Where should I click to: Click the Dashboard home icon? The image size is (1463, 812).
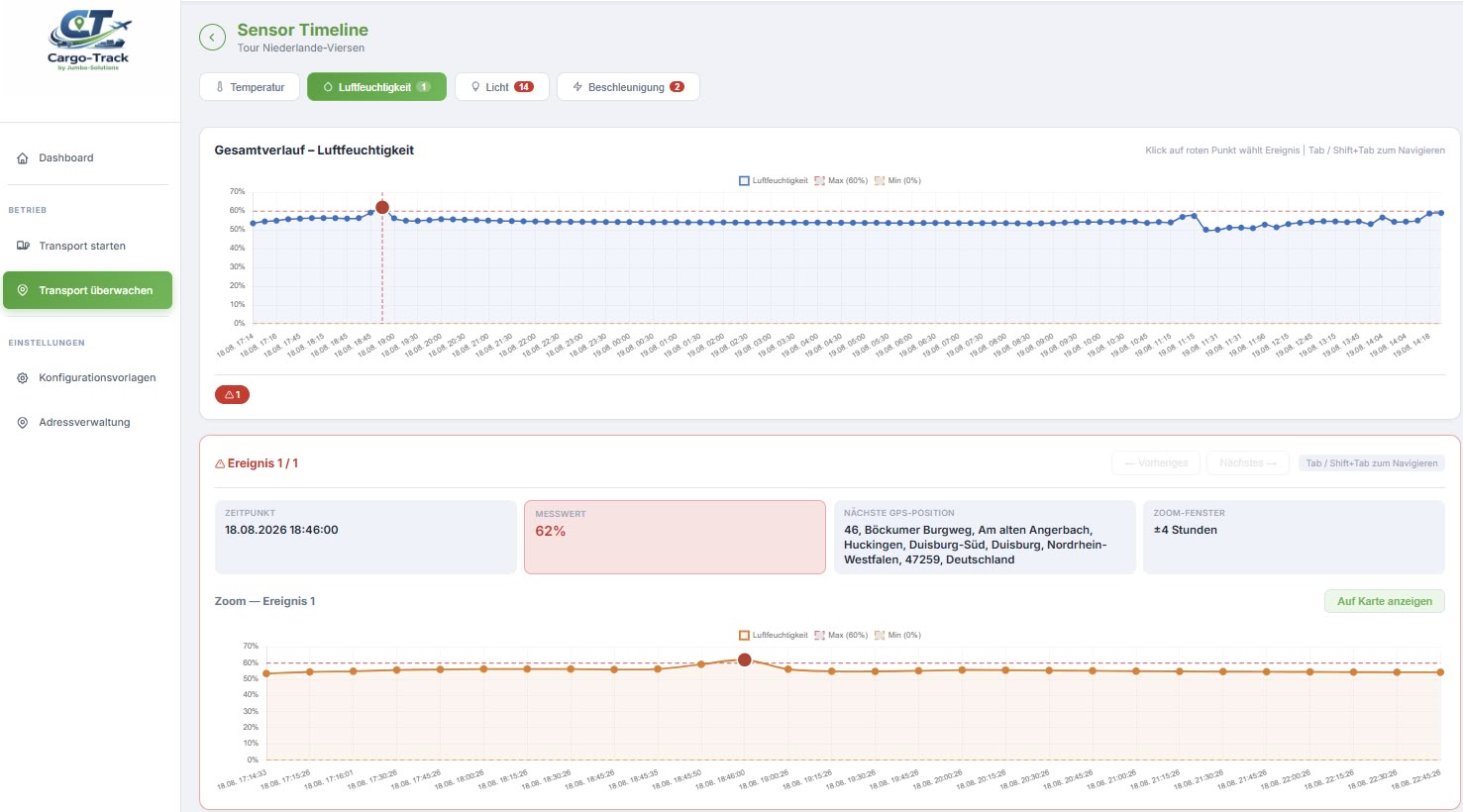[23, 158]
